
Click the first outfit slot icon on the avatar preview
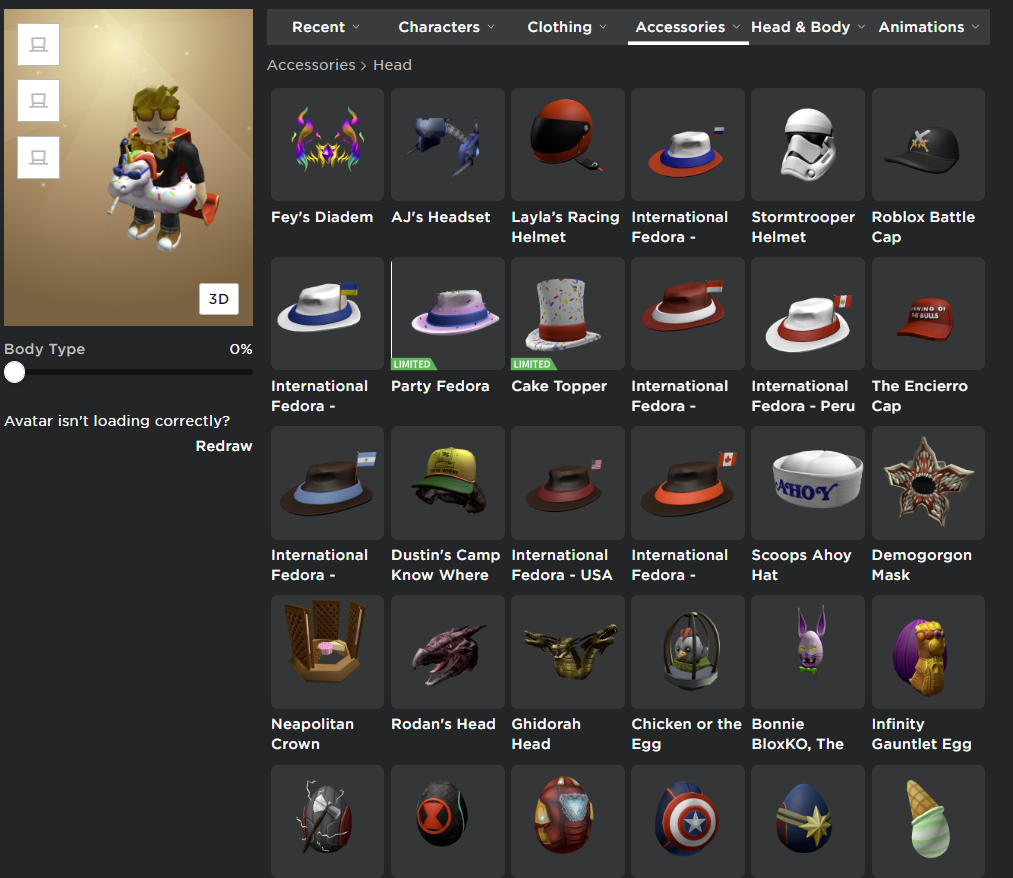pos(39,45)
